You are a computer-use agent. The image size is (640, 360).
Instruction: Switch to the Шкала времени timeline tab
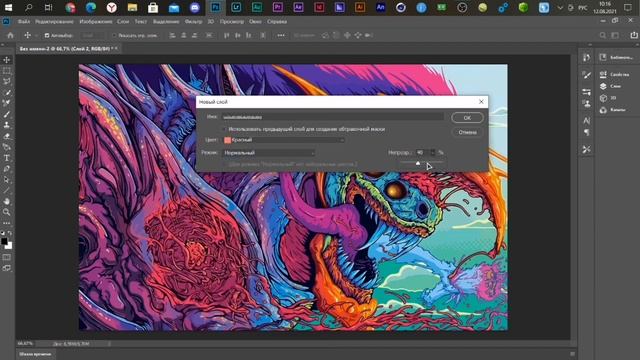click(x=35, y=354)
